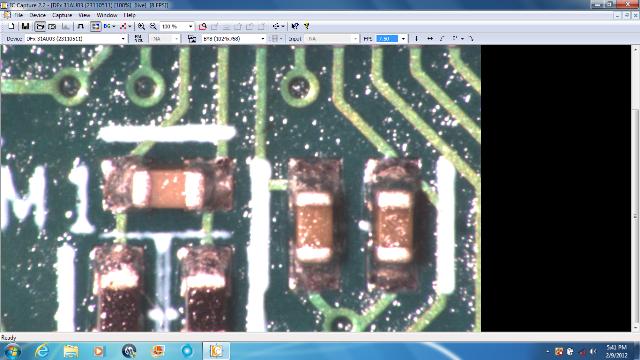Image resolution: width=640 pixels, height=360 pixels.
Task: Open the Help menu
Action: (x=129, y=15)
